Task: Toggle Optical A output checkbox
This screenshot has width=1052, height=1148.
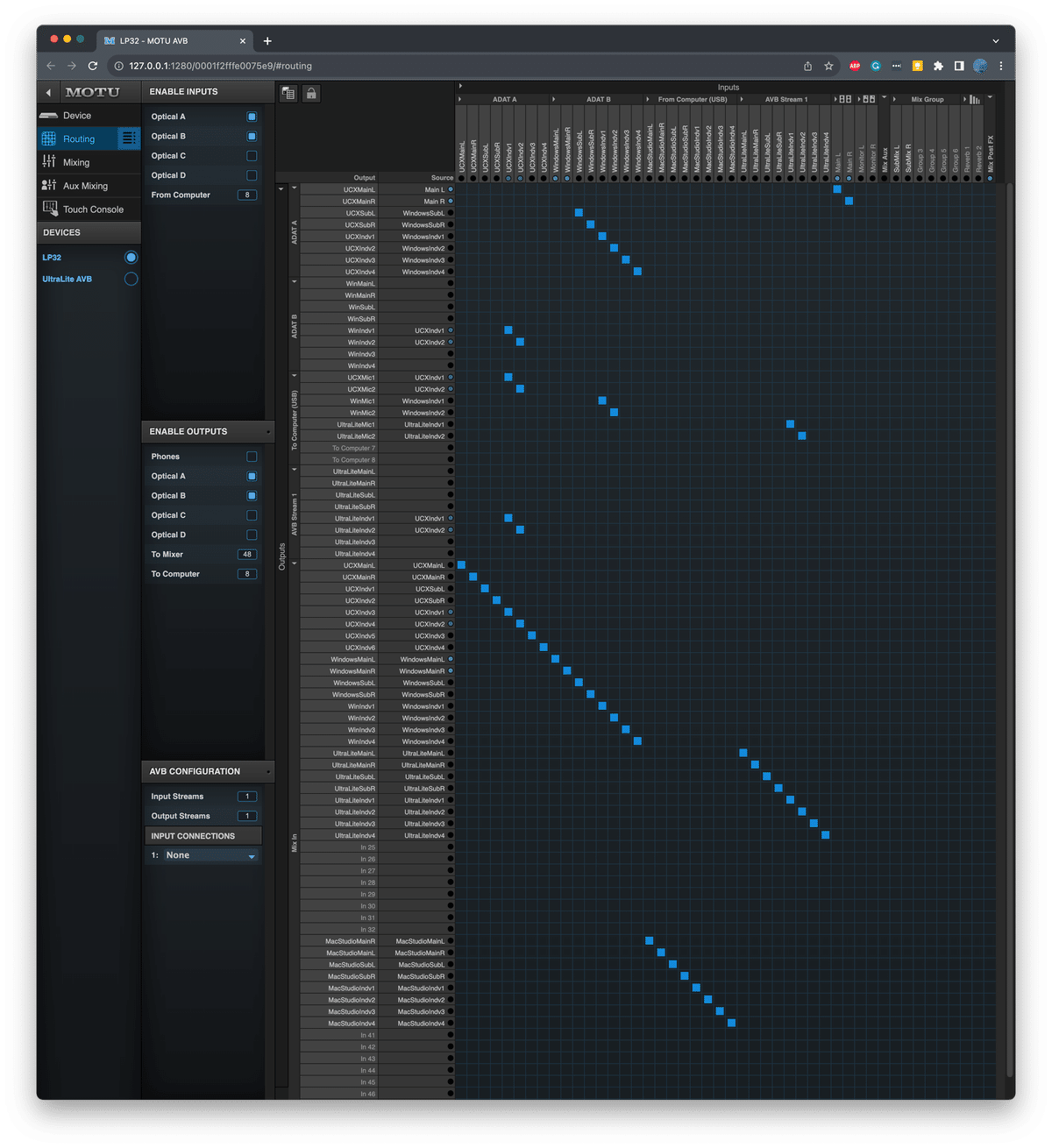Action: (252, 476)
